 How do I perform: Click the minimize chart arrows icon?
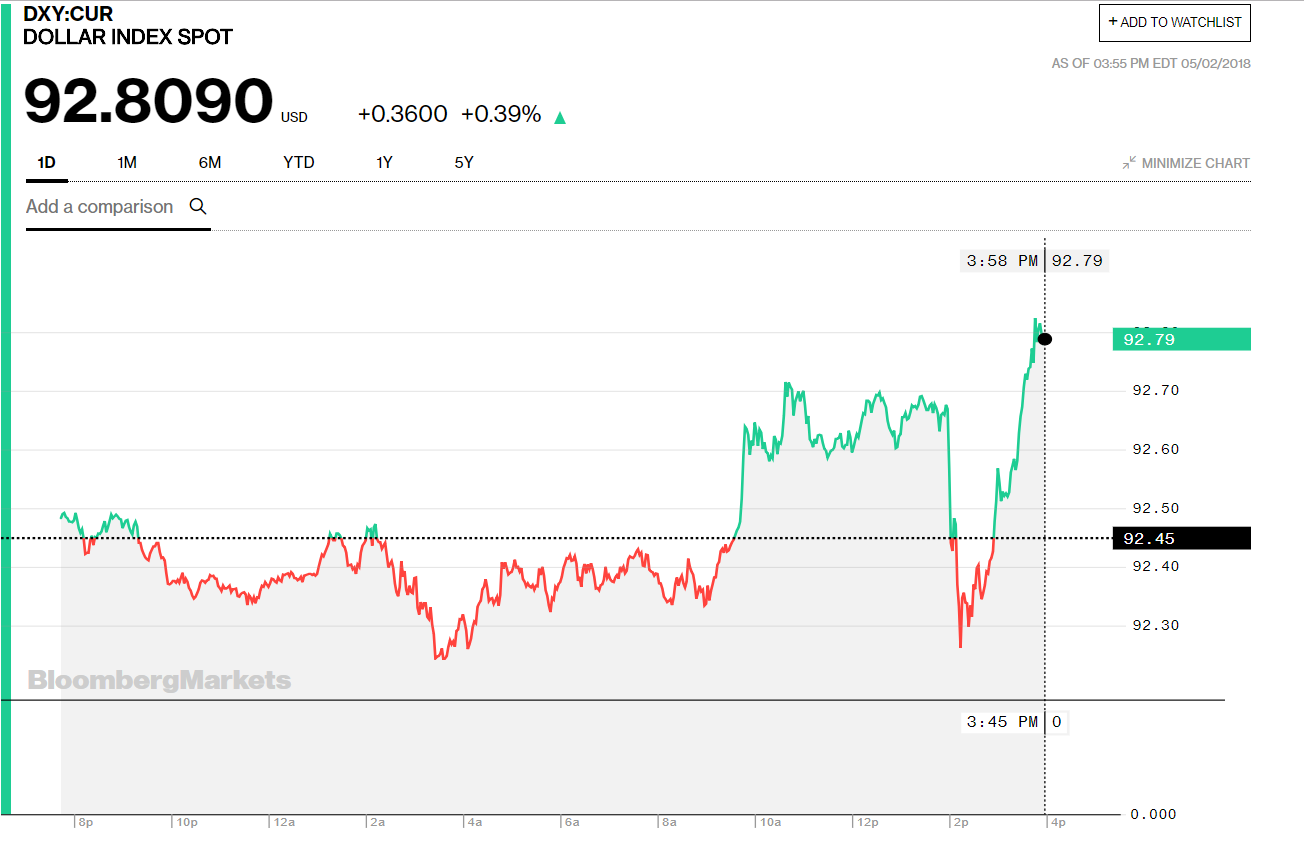click(1129, 162)
